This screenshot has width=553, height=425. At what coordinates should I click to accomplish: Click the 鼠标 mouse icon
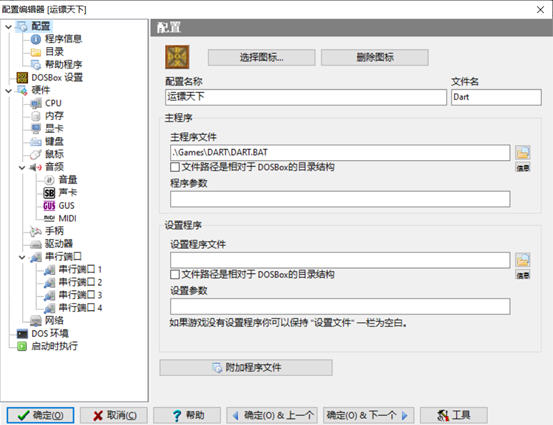36,154
